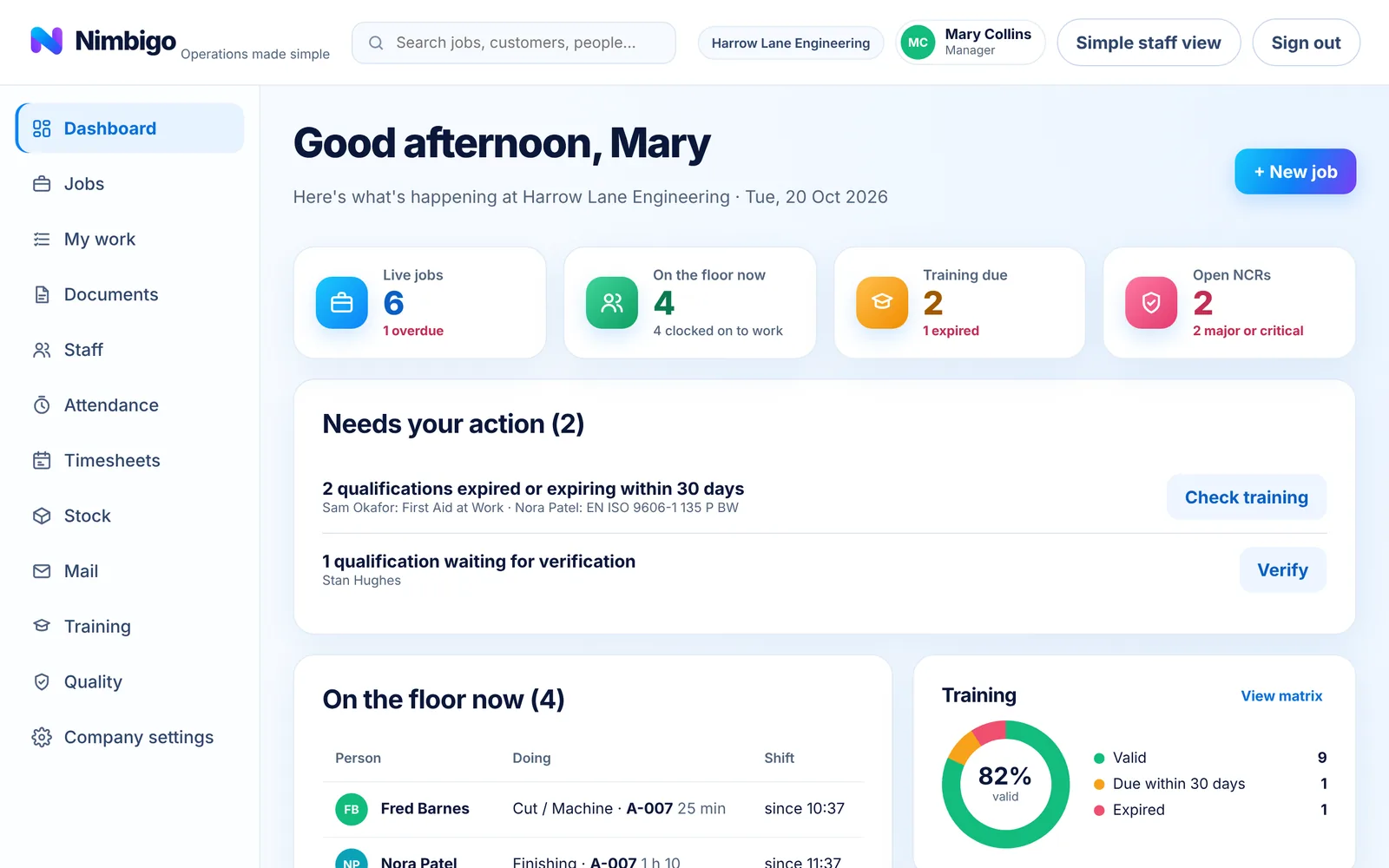
Task: Click the Dashboard grid icon in sidebar
Action: tap(42, 128)
